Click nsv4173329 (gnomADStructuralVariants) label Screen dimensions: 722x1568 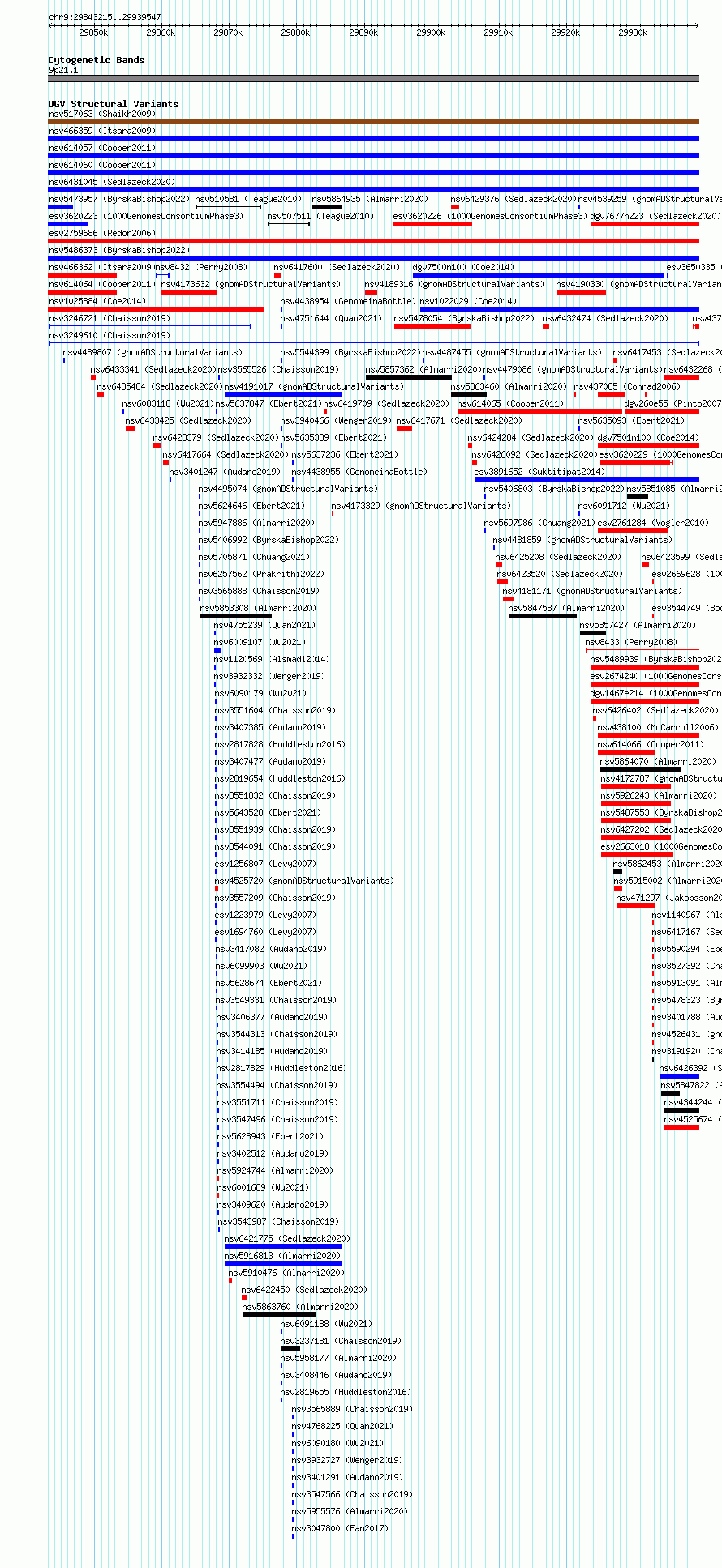pyautogui.click(x=422, y=506)
